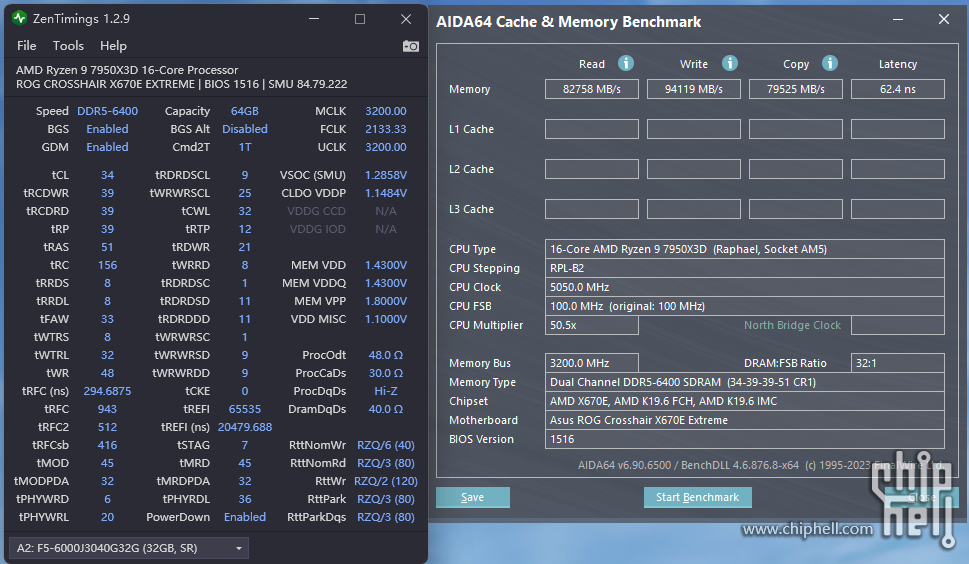
Task: Click the empty L3 Cache Latency field
Action: (x=897, y=209)
